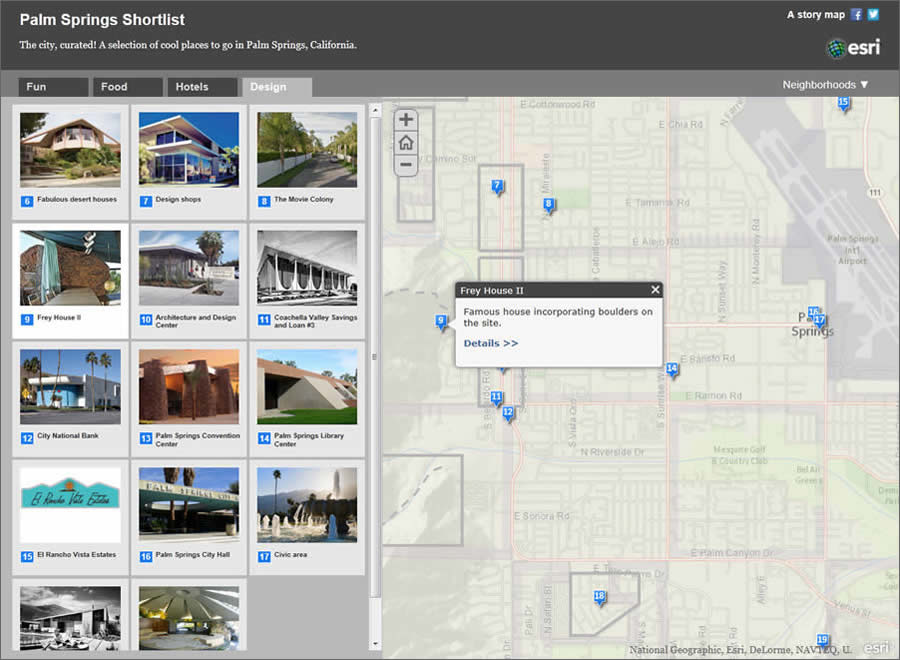The width and height of the screenshot is (900, 660).
Task: Click the thumbnail list scroll-down arrow
Action: [375, 644]
